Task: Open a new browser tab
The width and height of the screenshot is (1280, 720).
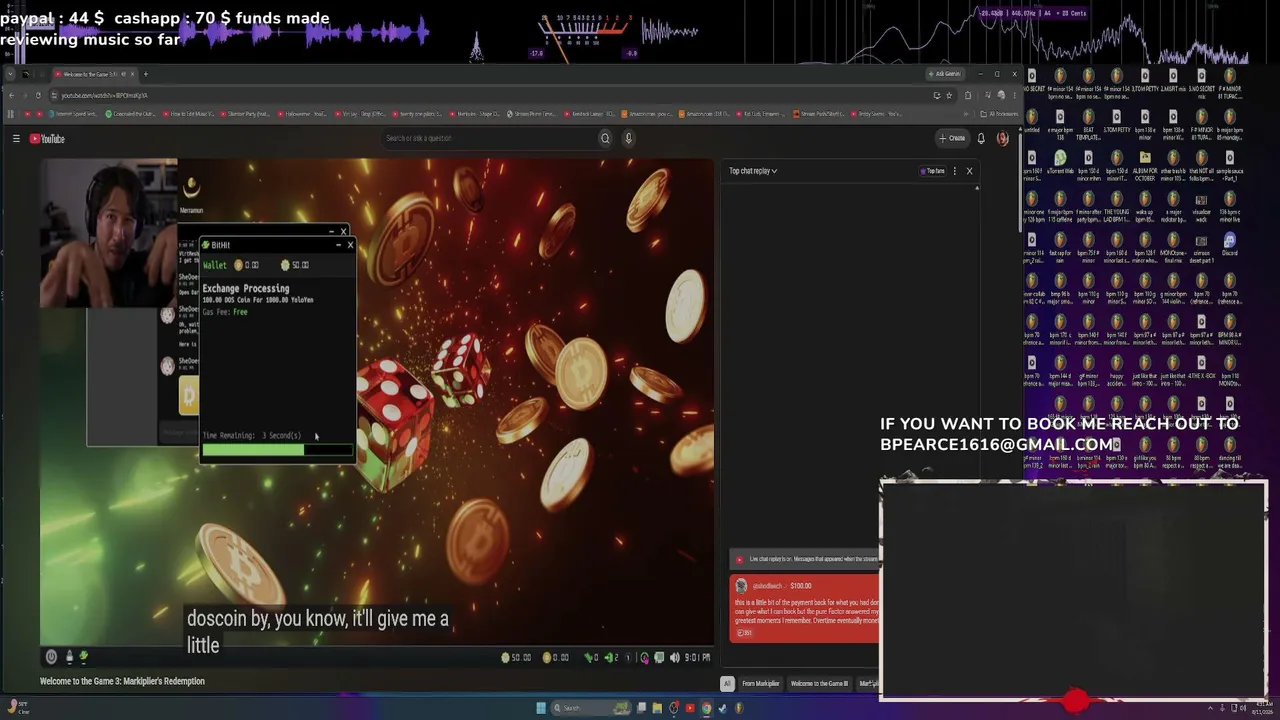Action: coord(145,74)
